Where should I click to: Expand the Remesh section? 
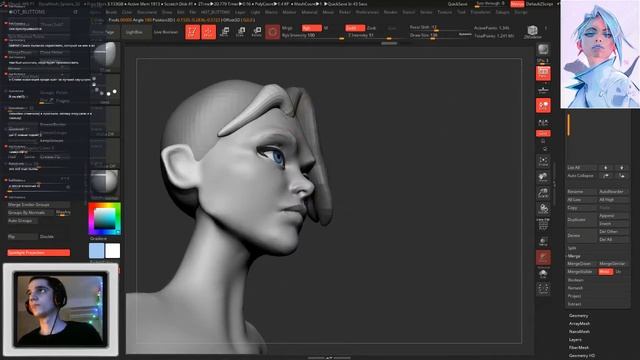(x=575, y=288)
